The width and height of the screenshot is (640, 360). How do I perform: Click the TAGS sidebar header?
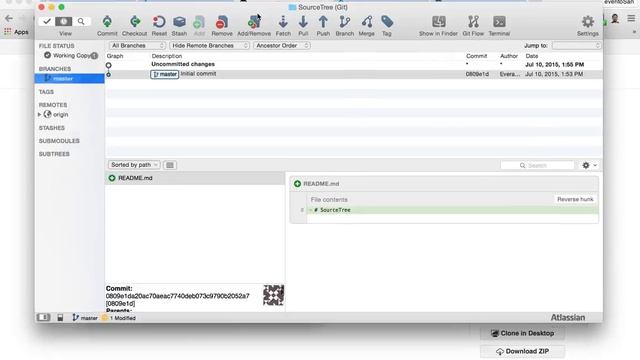point(46,92)
